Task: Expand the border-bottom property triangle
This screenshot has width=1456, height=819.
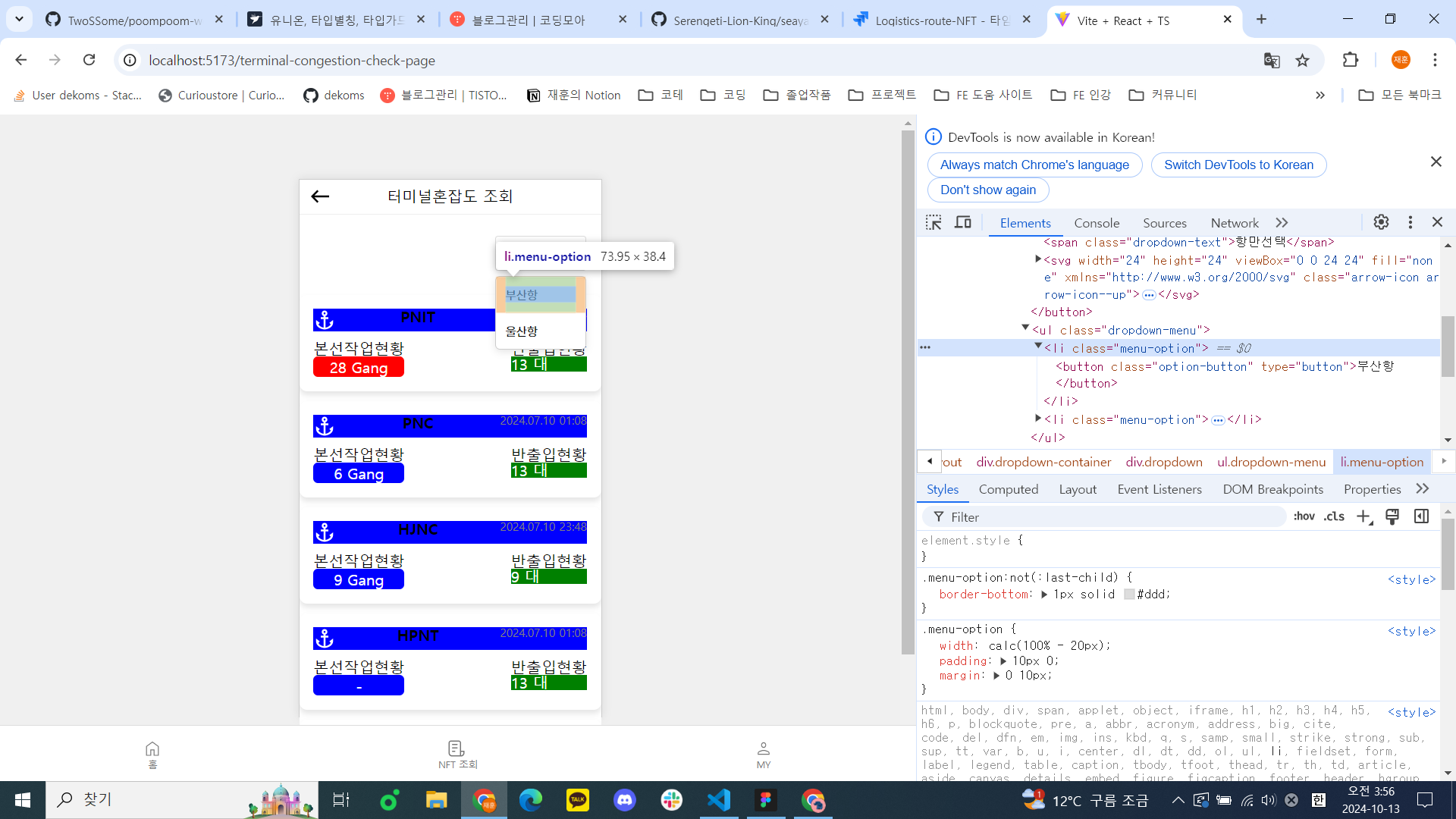Action: coord(1044,595)
